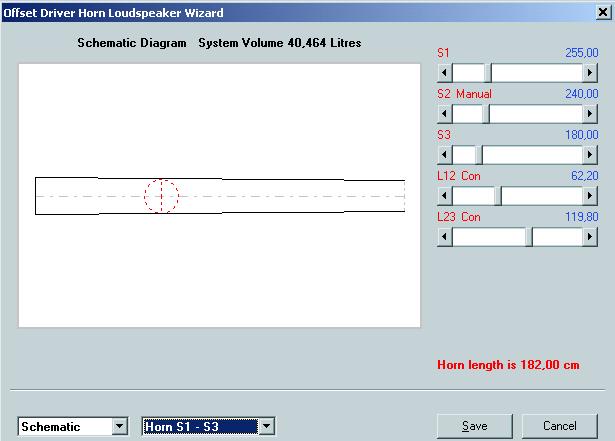Click the S3 label
Screen dimensions: 615x441
(x=444, y=135)
